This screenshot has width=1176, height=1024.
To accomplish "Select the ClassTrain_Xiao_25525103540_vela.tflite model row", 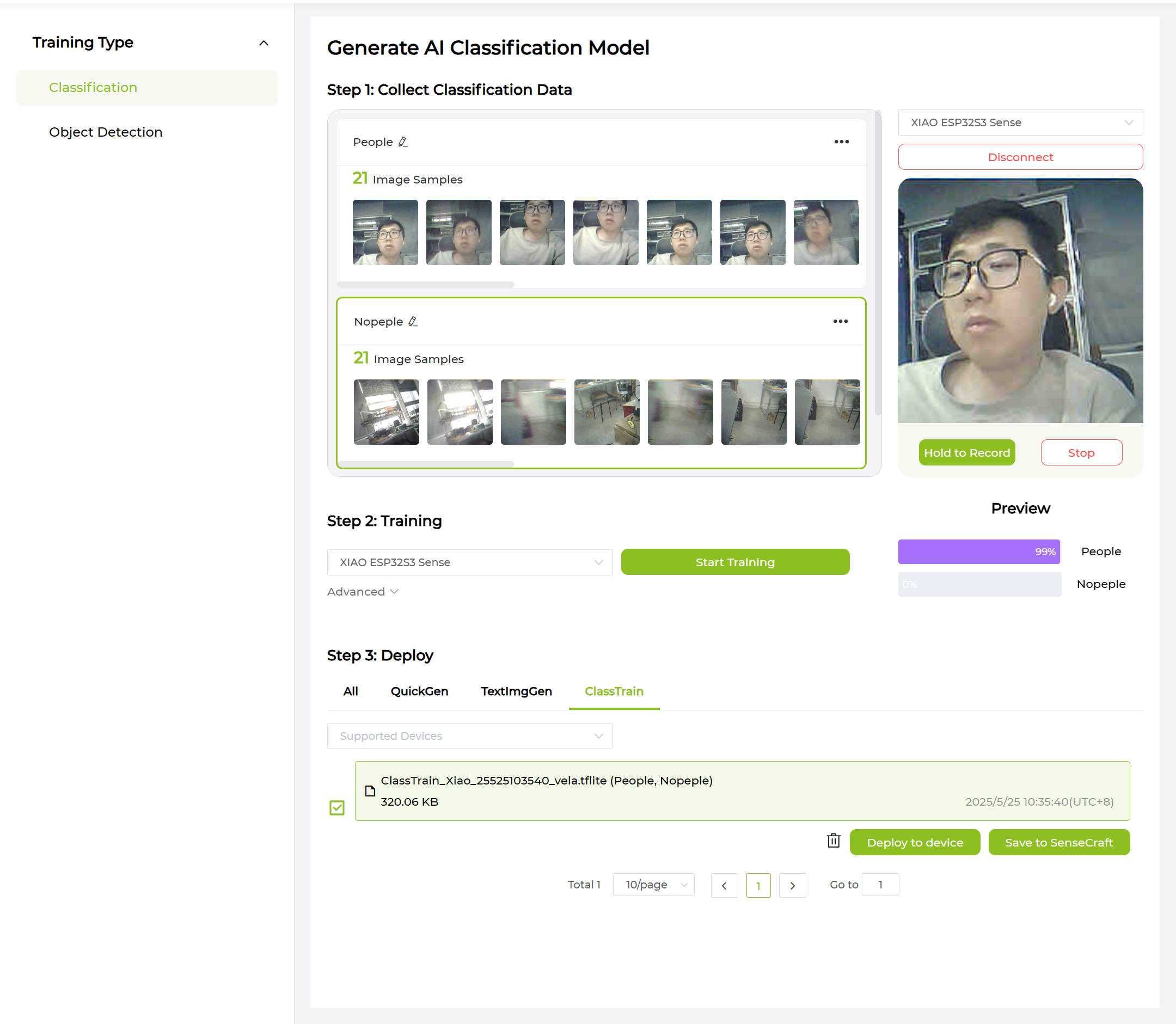I will (x=742, y=791).
